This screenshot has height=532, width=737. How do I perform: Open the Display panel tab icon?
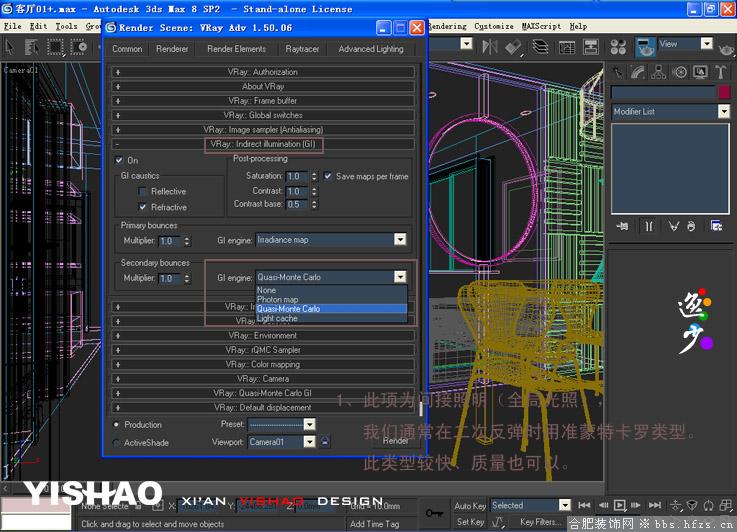(x=700, y=72)
